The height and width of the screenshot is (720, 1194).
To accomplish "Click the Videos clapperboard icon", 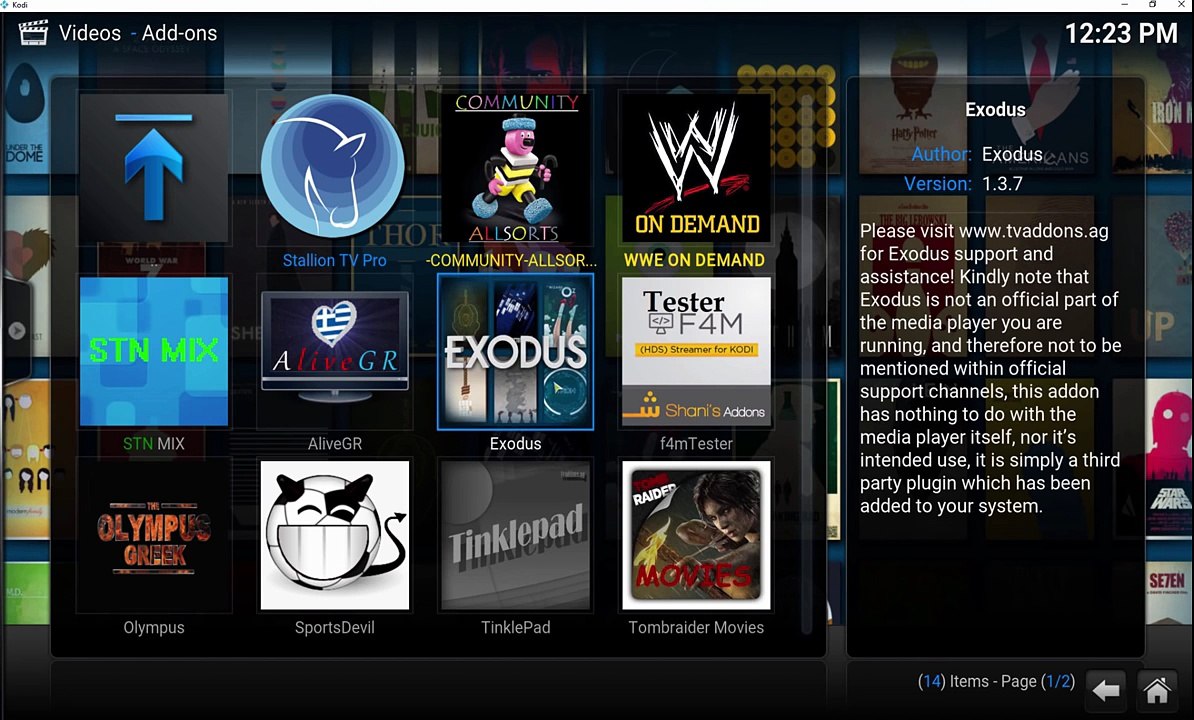I will (33, 33).
